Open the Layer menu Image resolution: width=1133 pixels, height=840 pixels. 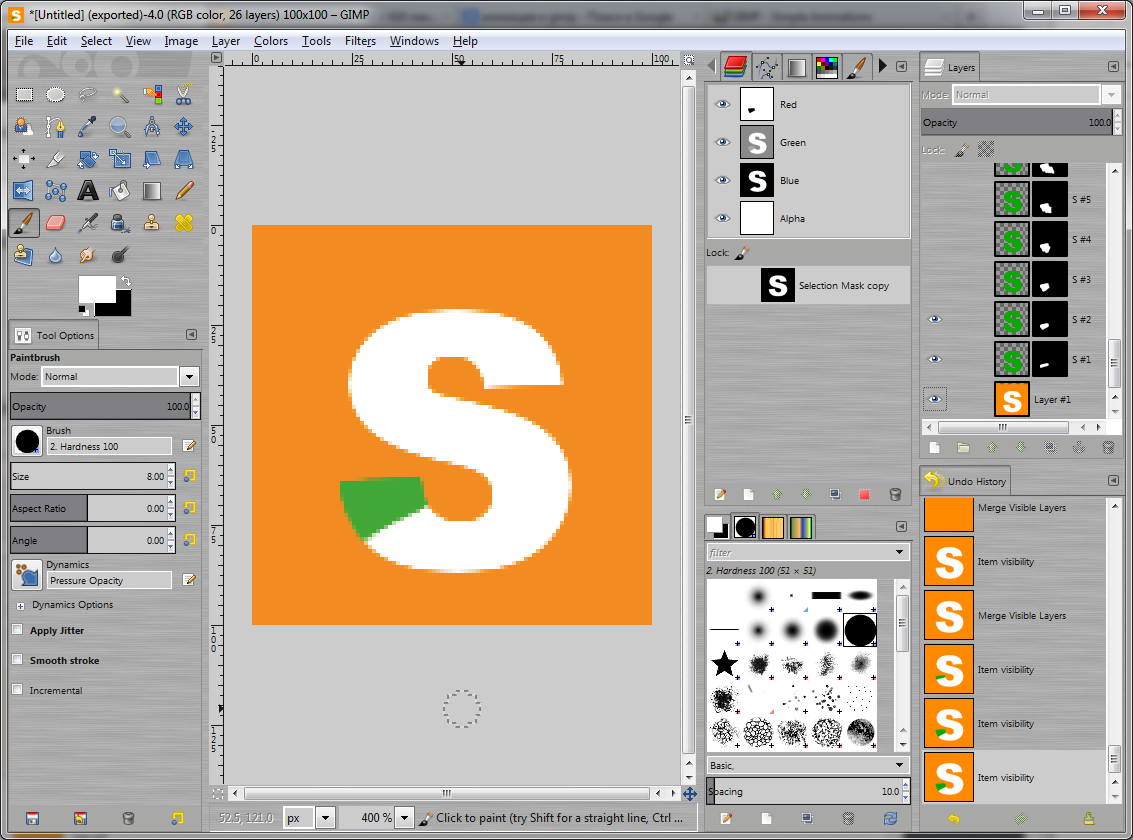[225, 41]
